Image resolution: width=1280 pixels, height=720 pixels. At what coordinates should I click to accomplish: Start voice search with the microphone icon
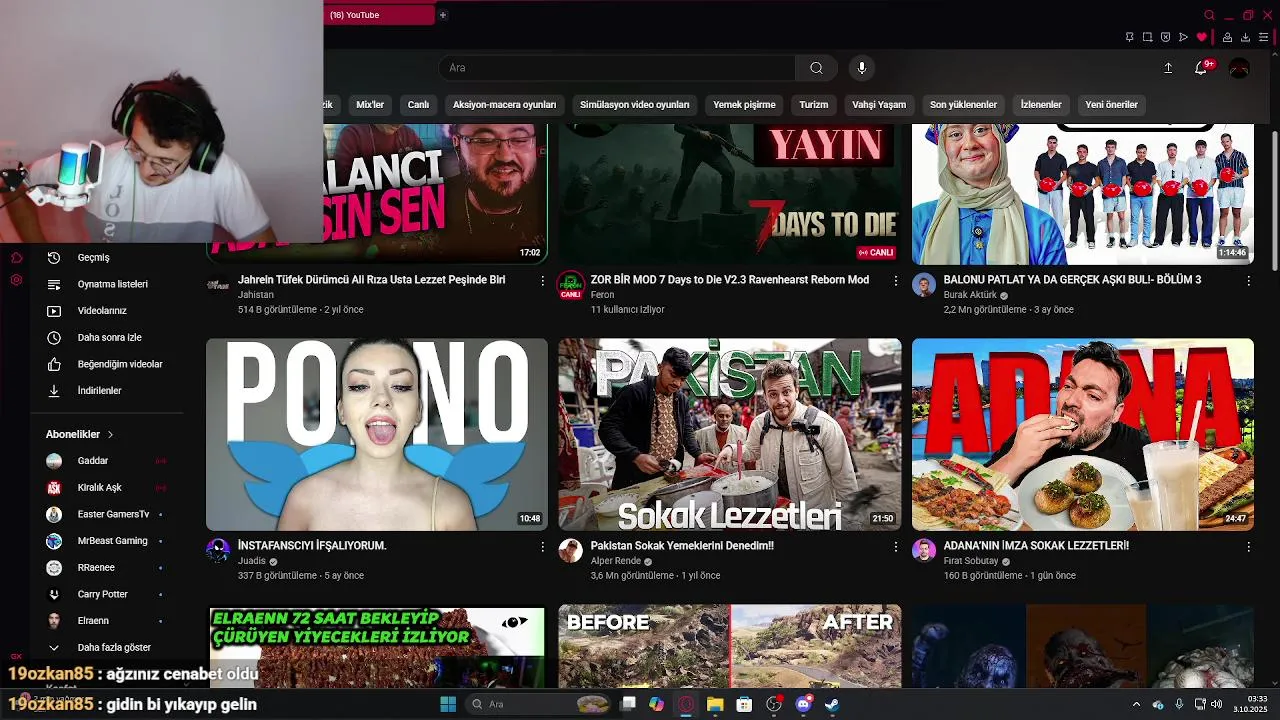coord(862,68)
